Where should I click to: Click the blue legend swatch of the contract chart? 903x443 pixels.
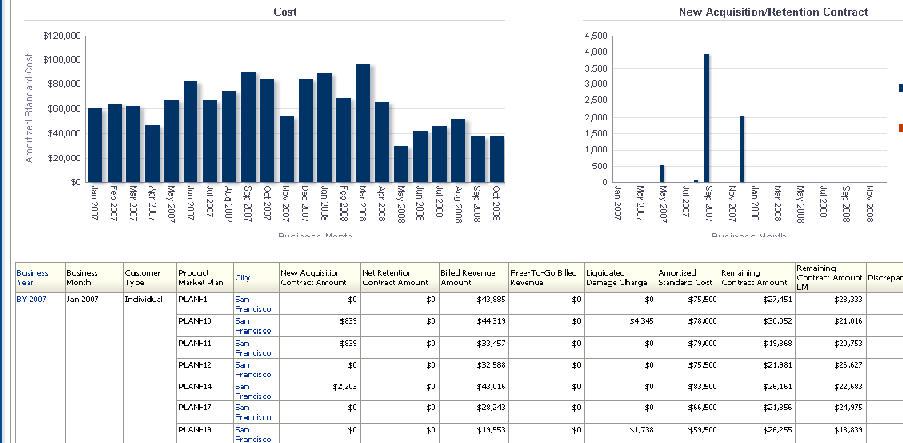(900, 88)
